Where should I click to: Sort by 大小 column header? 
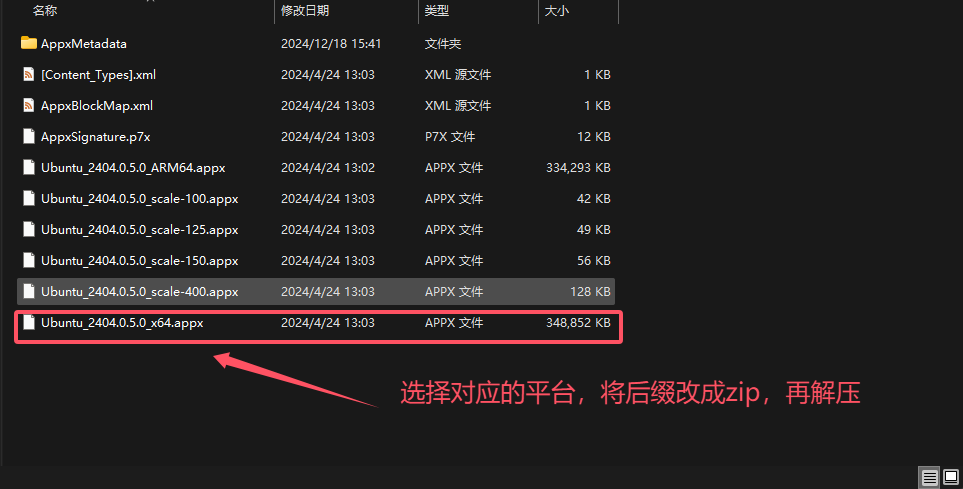pos(556,10)
